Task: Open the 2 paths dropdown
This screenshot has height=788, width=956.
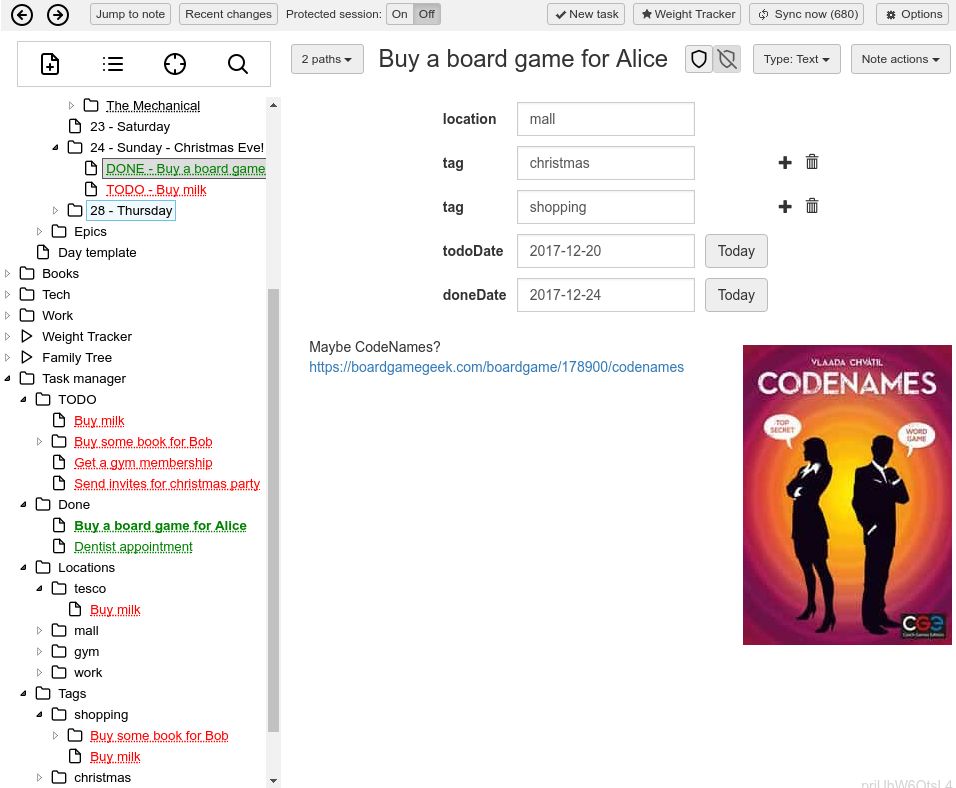Action: [327, 59]
